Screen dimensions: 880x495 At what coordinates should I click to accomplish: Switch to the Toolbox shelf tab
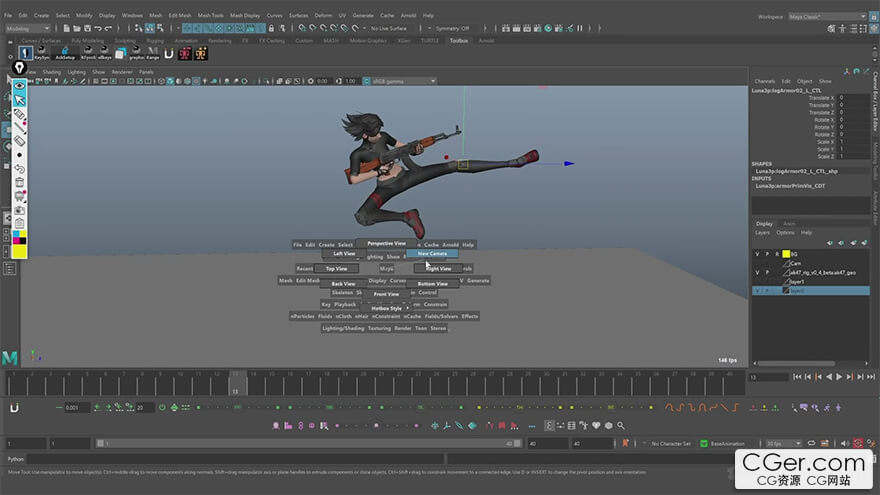459,40
